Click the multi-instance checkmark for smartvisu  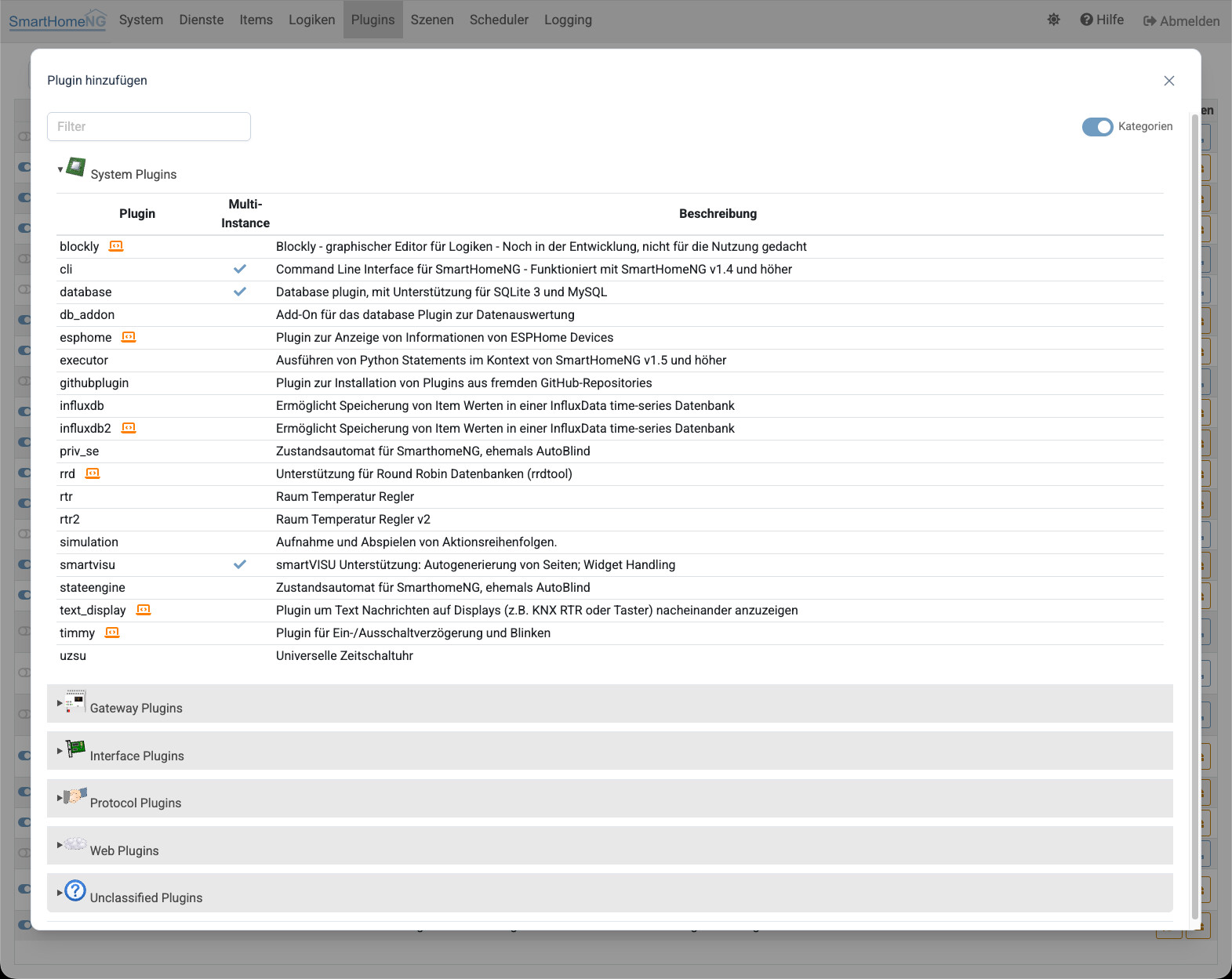pyautogui.click(x=240, y=564)
